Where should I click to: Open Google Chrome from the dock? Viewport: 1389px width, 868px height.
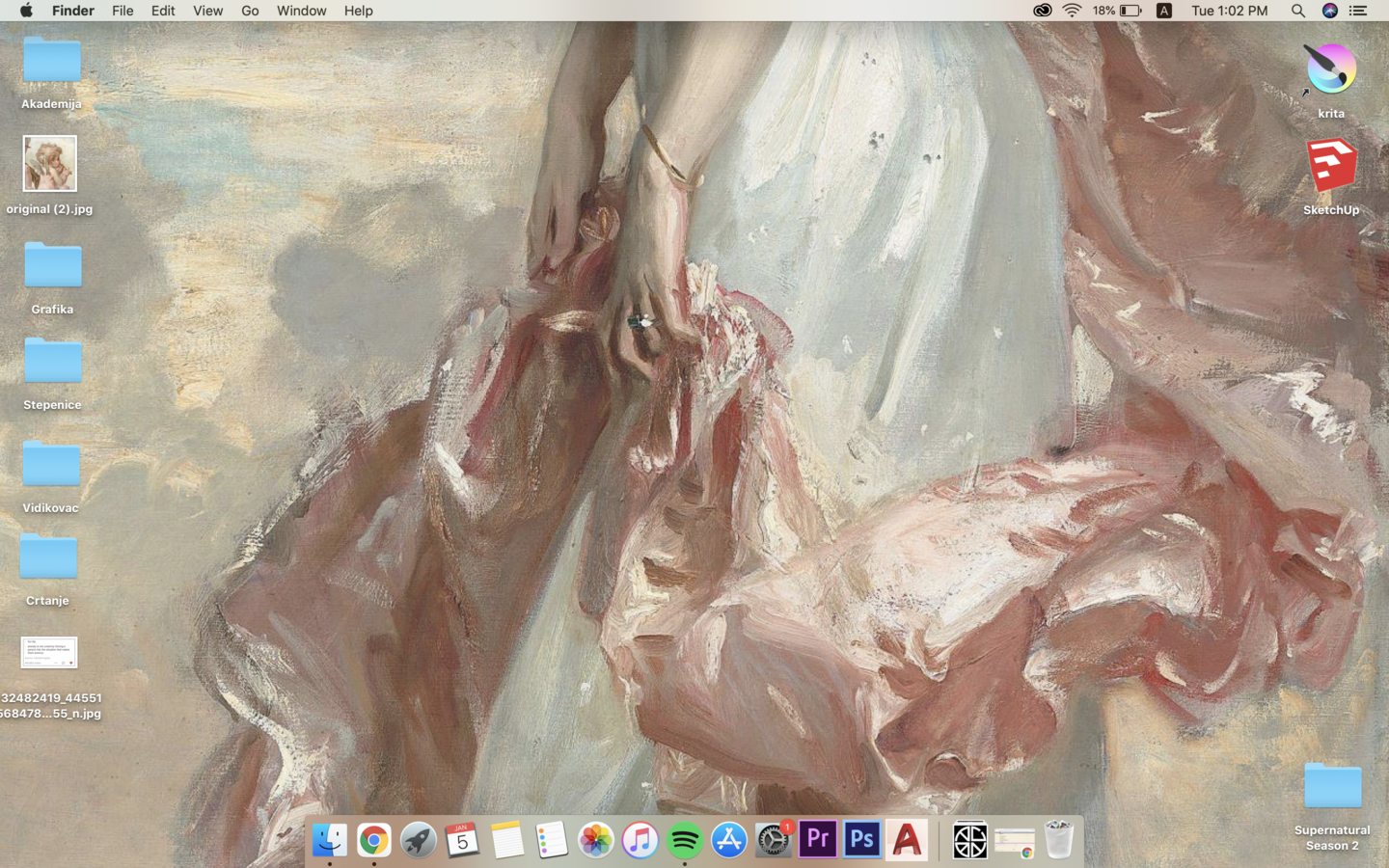[373, 840]
